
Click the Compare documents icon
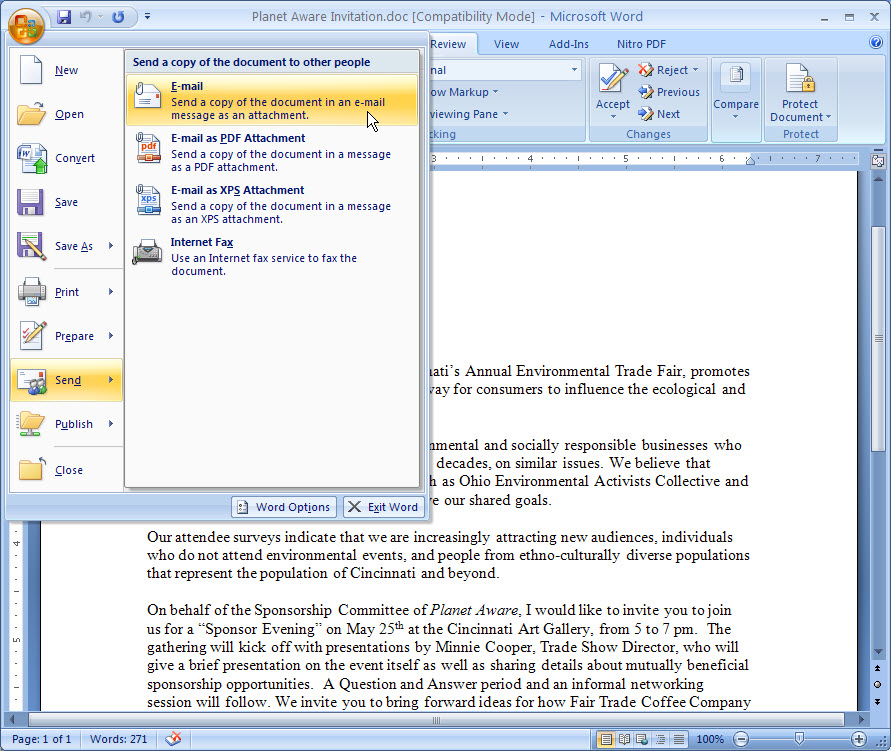(736, 77)
